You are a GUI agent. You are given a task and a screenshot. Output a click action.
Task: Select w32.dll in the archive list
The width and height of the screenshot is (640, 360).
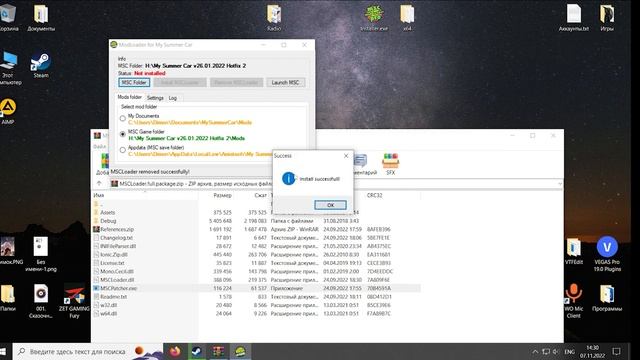[109, 305]
